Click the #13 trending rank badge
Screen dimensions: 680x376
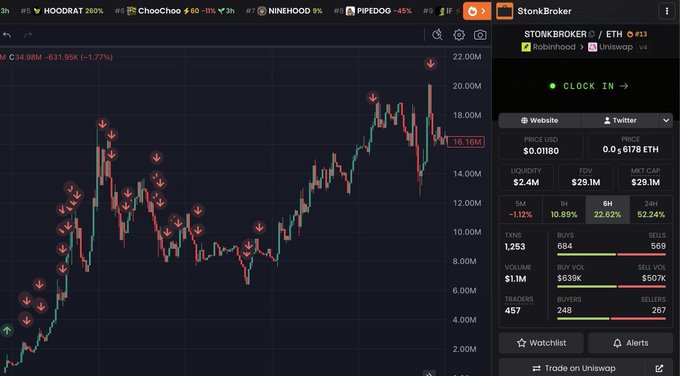click(x=637, y=34)
